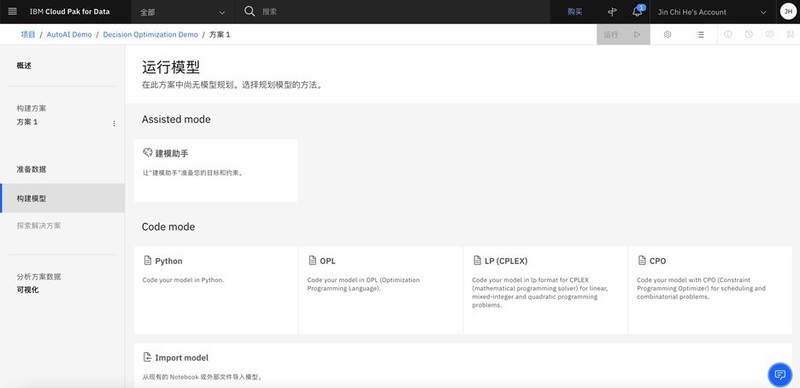Go to AutoAI Demo breadcrumb
The height and width of the screenshot is (388, 800).
69,35
